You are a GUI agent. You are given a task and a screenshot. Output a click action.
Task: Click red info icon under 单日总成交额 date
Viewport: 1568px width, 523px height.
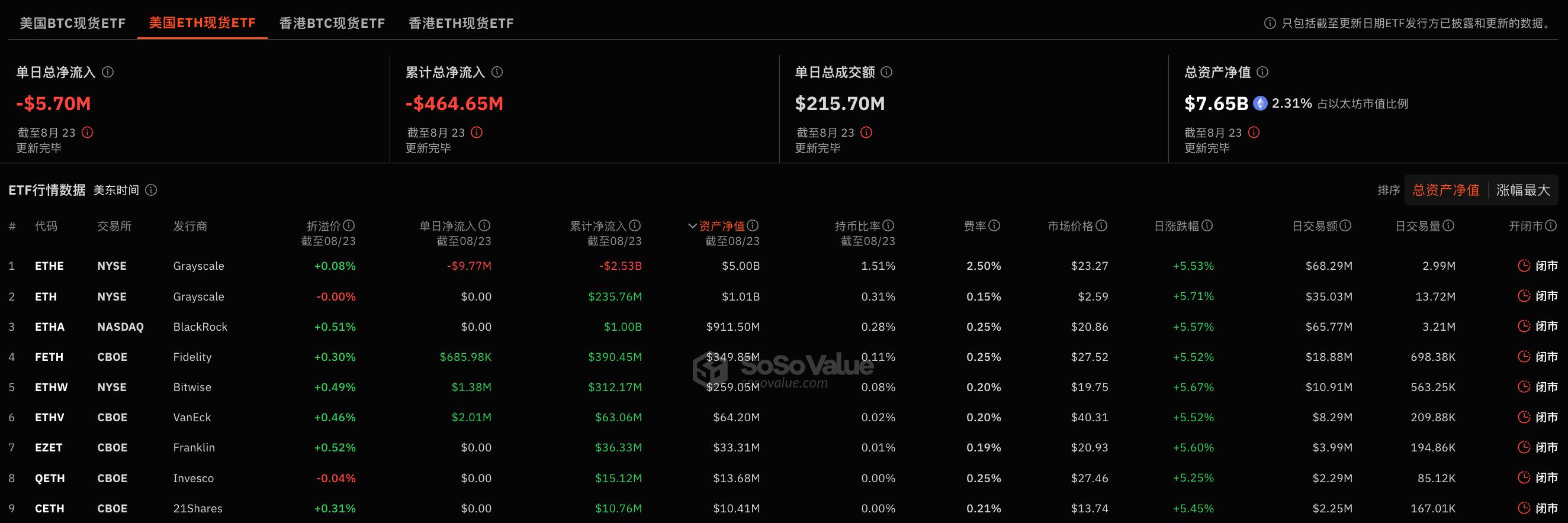pyautogui.click(x=867, y=132)
